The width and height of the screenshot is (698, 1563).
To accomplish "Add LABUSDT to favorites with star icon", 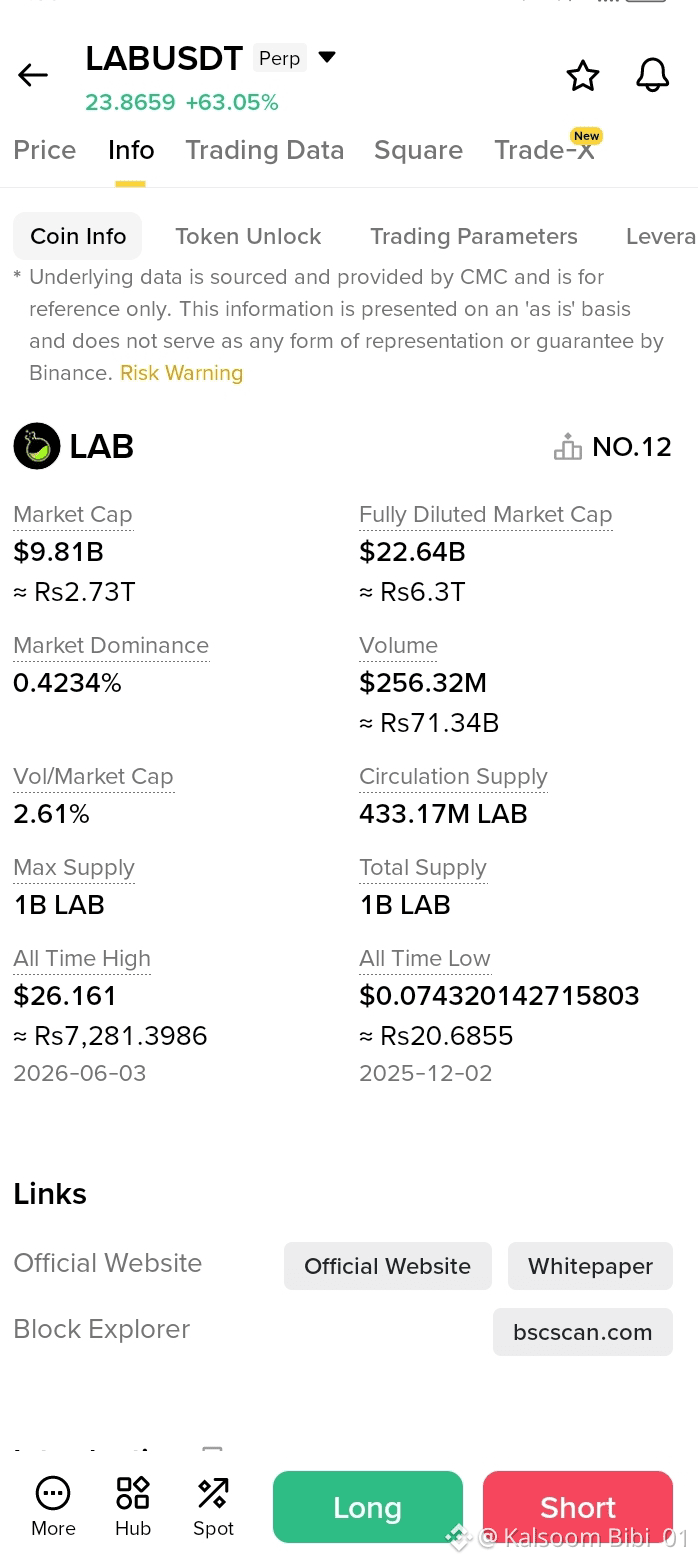I will (583, 75).
